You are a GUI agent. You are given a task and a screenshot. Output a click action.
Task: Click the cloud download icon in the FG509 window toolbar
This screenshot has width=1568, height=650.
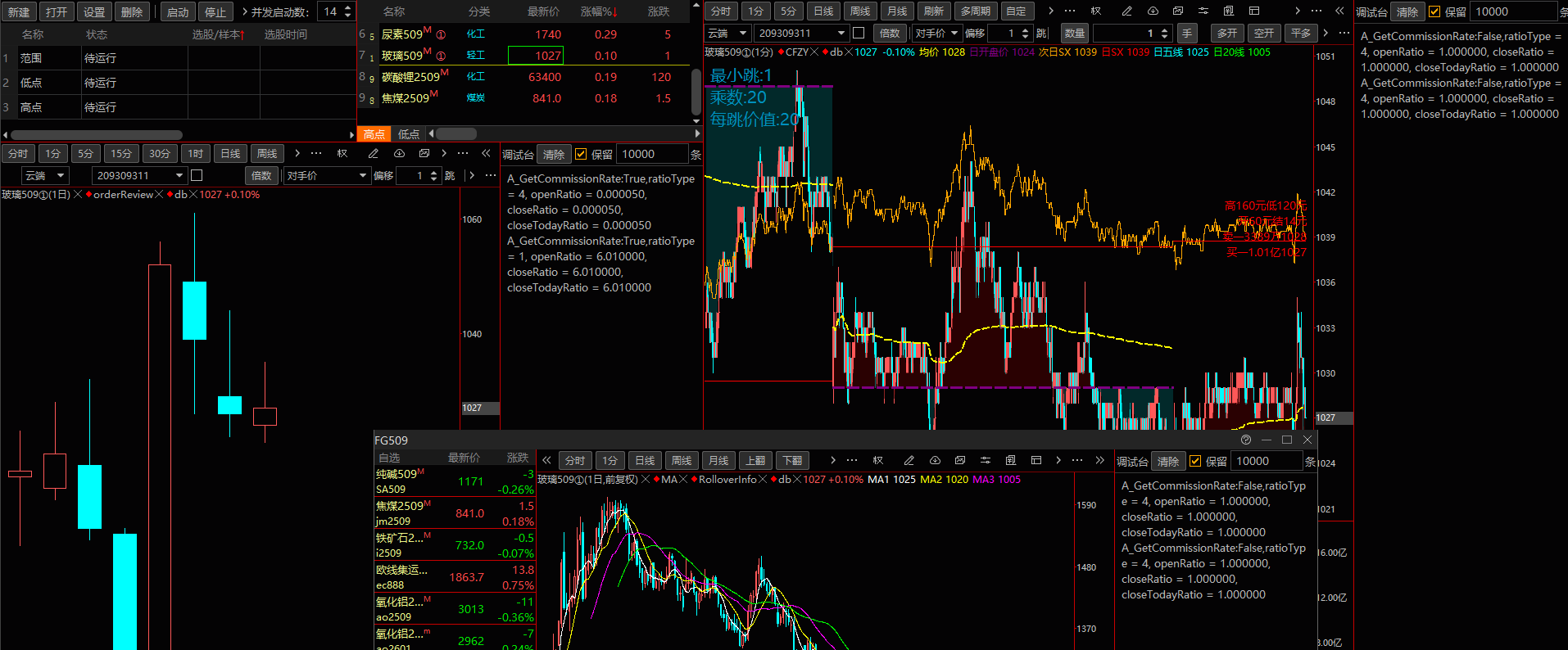click(x=935, y=461)
